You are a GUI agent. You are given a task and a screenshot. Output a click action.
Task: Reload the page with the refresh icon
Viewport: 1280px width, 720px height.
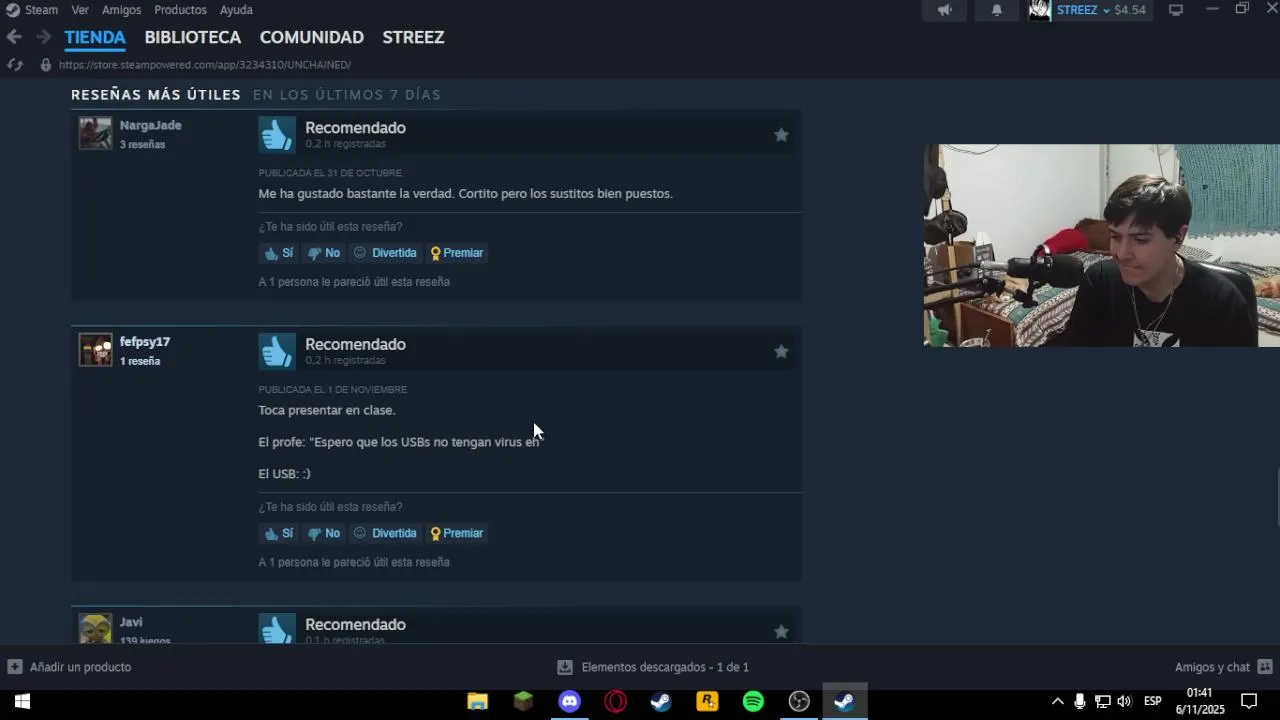coord(14,64)
